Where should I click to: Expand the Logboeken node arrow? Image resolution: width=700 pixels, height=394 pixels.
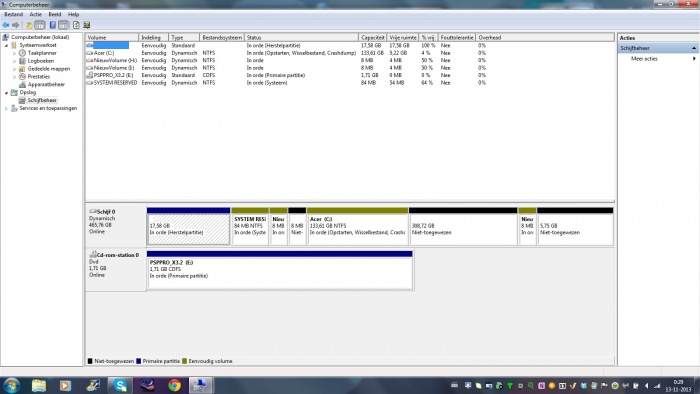point(15,61)
